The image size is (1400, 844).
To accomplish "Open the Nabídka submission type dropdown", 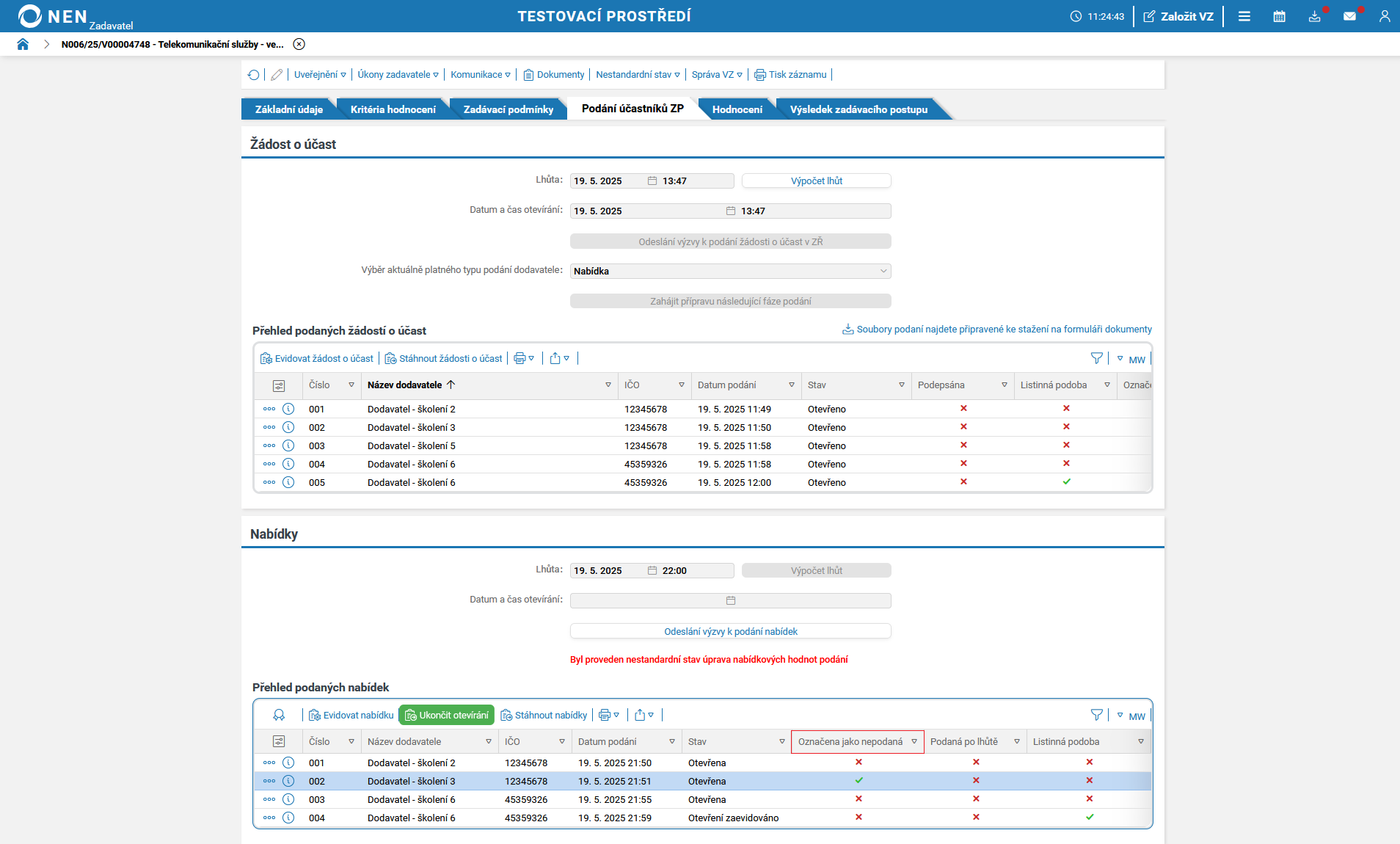I will point(730,271).
